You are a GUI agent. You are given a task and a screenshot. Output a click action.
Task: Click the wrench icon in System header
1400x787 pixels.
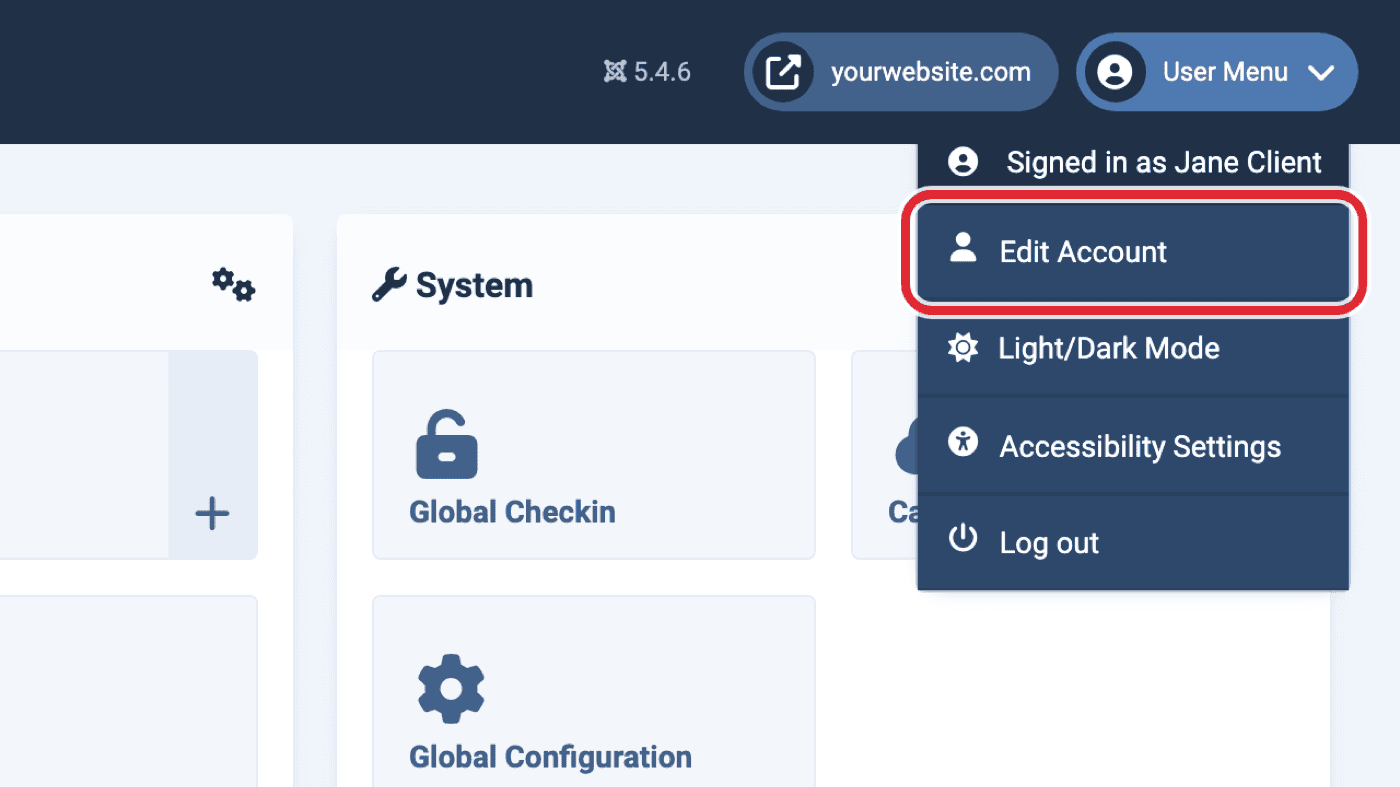pyautogui.click(x=388, y=286)
